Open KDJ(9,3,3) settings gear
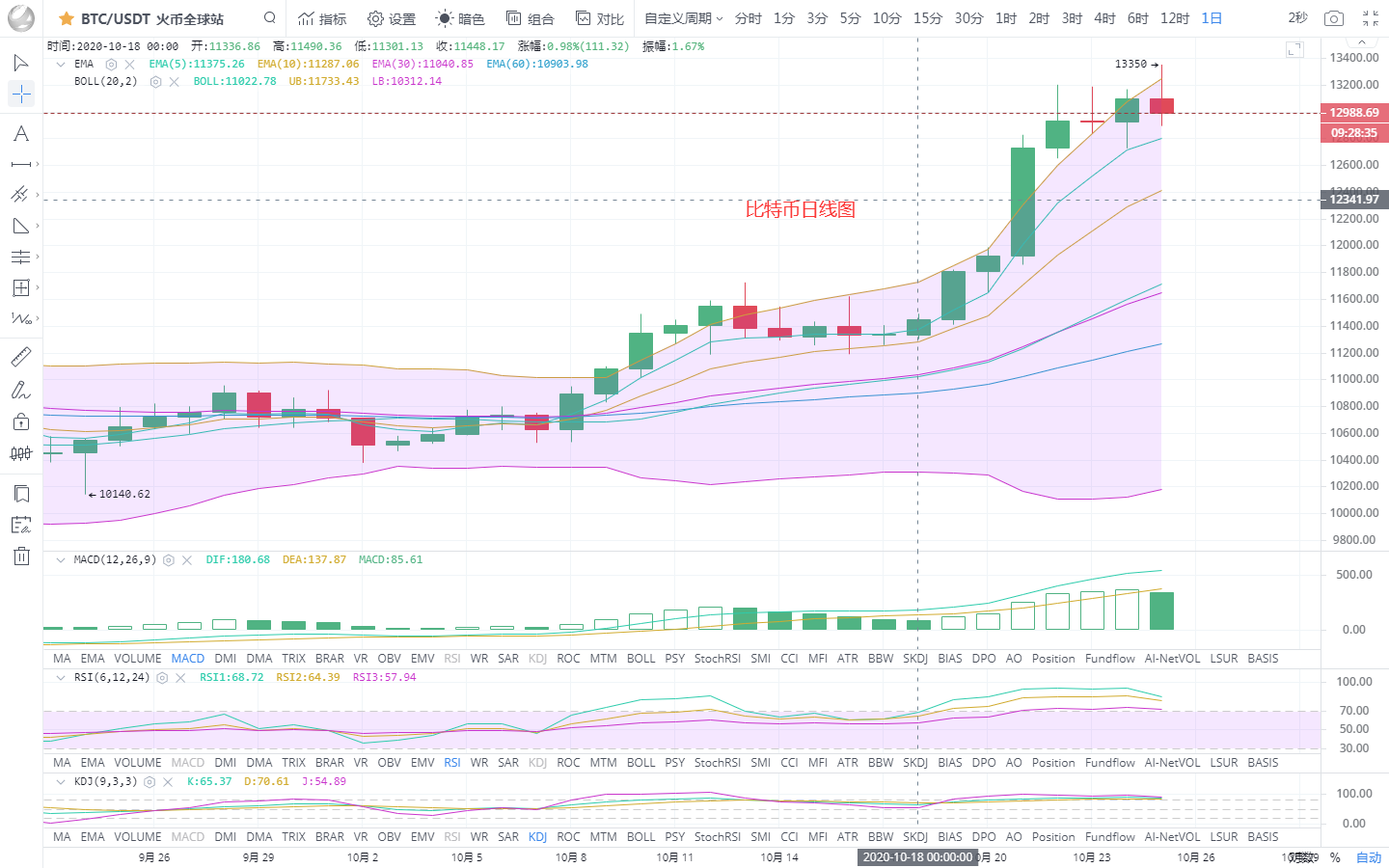The image size is (1389, 868). tap(150, 782)
